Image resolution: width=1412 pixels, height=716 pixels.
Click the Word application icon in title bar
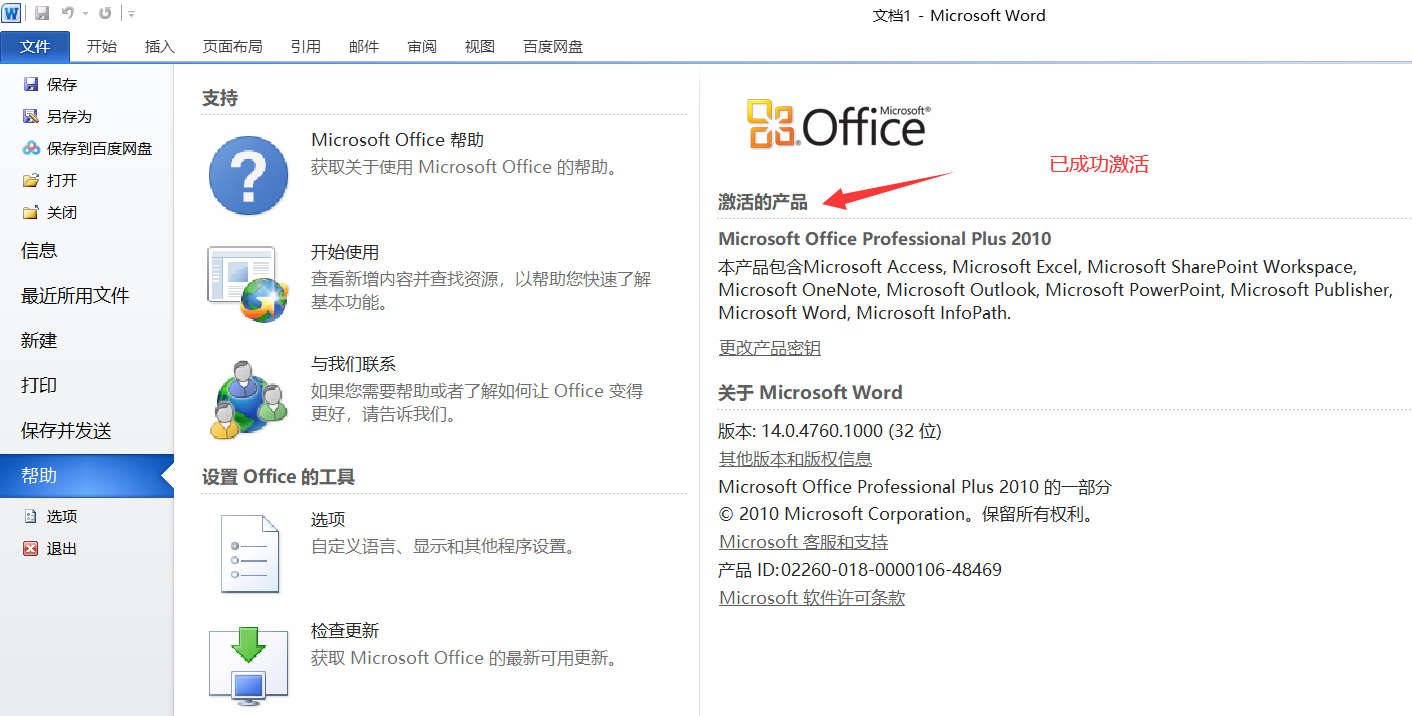12,13
